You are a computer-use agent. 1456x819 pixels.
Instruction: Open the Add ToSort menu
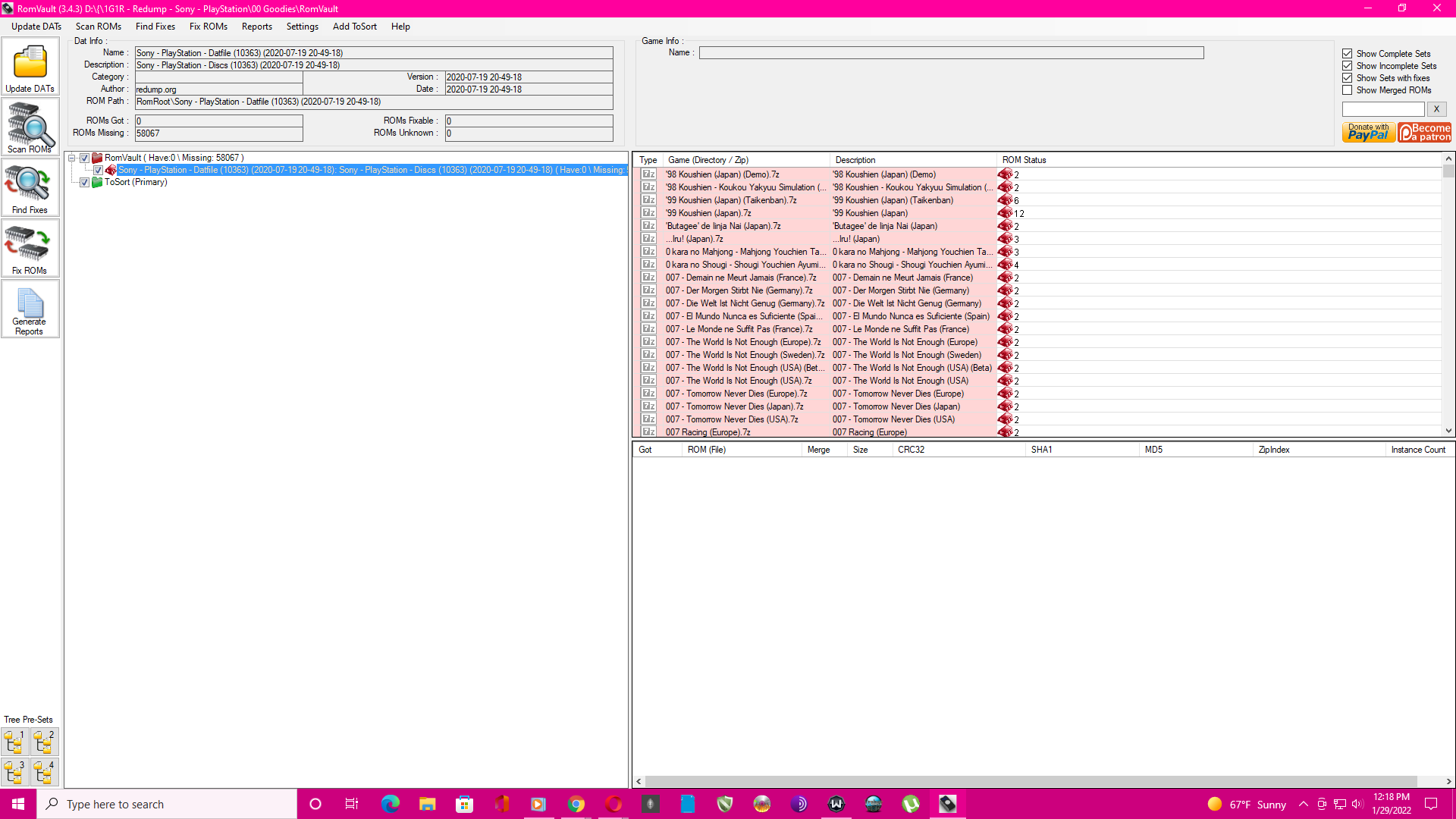(355, 27)
